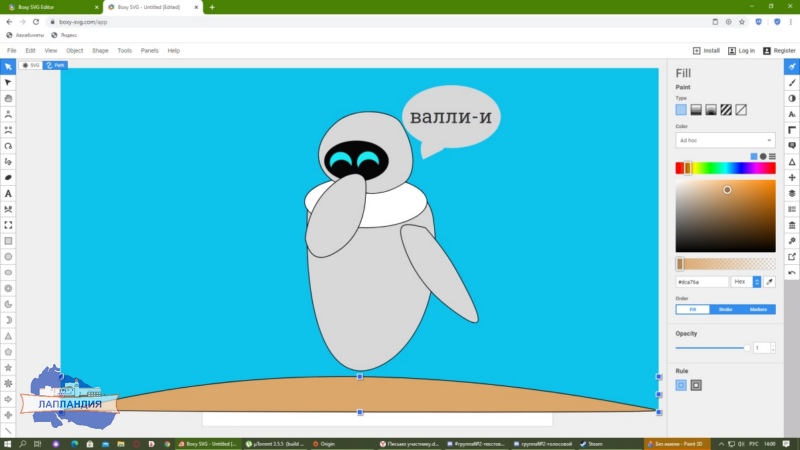Open the Typography panel

click(792, 114)
